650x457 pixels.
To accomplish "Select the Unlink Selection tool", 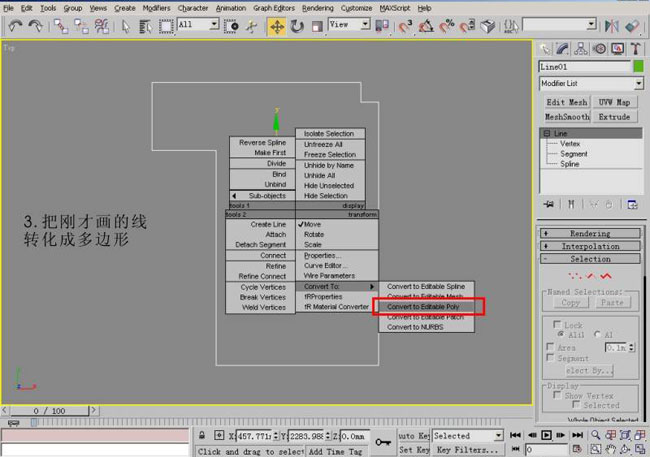I will click(x=81, y=26).
